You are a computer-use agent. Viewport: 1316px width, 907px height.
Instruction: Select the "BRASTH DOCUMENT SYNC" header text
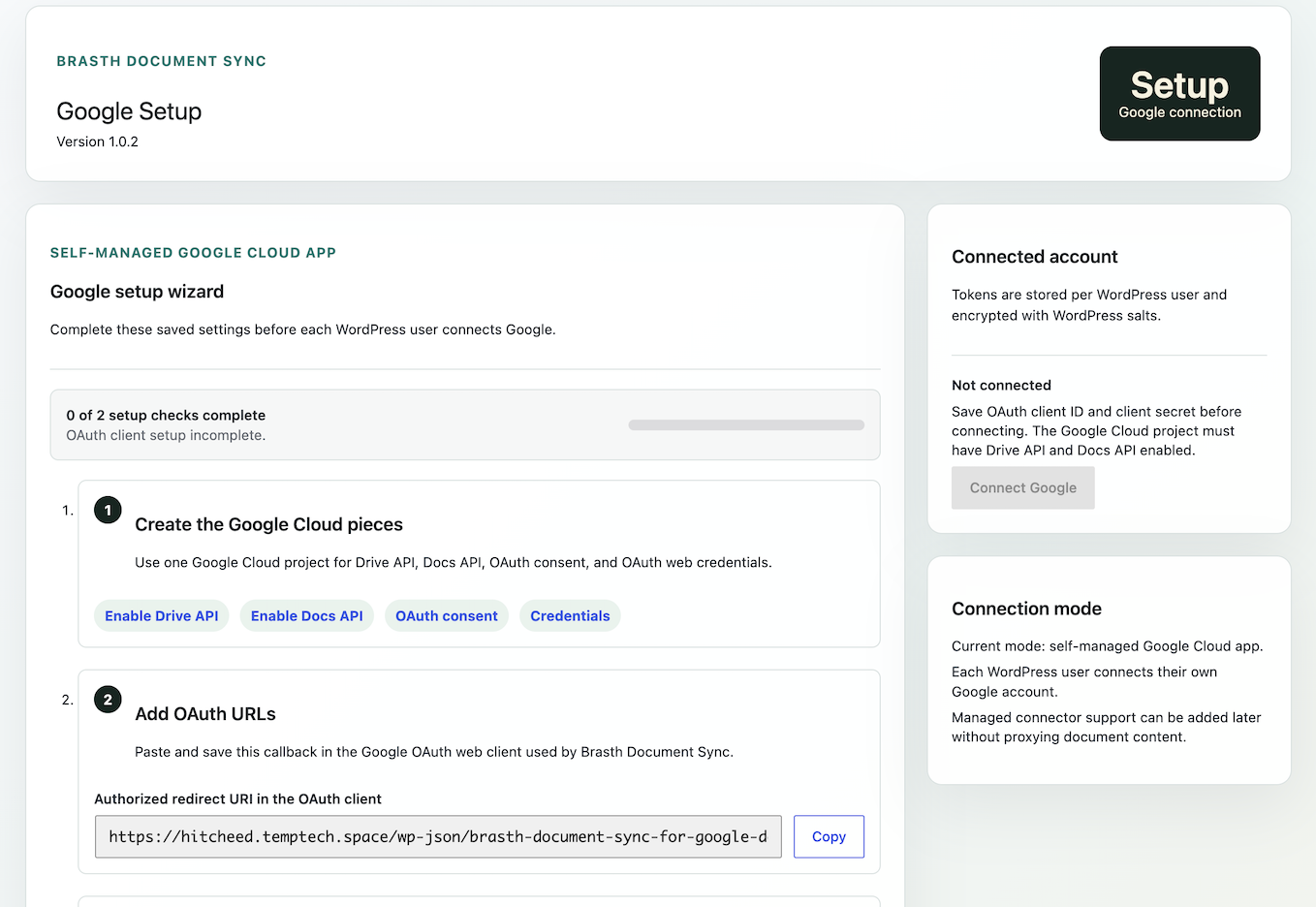(162, 61)
